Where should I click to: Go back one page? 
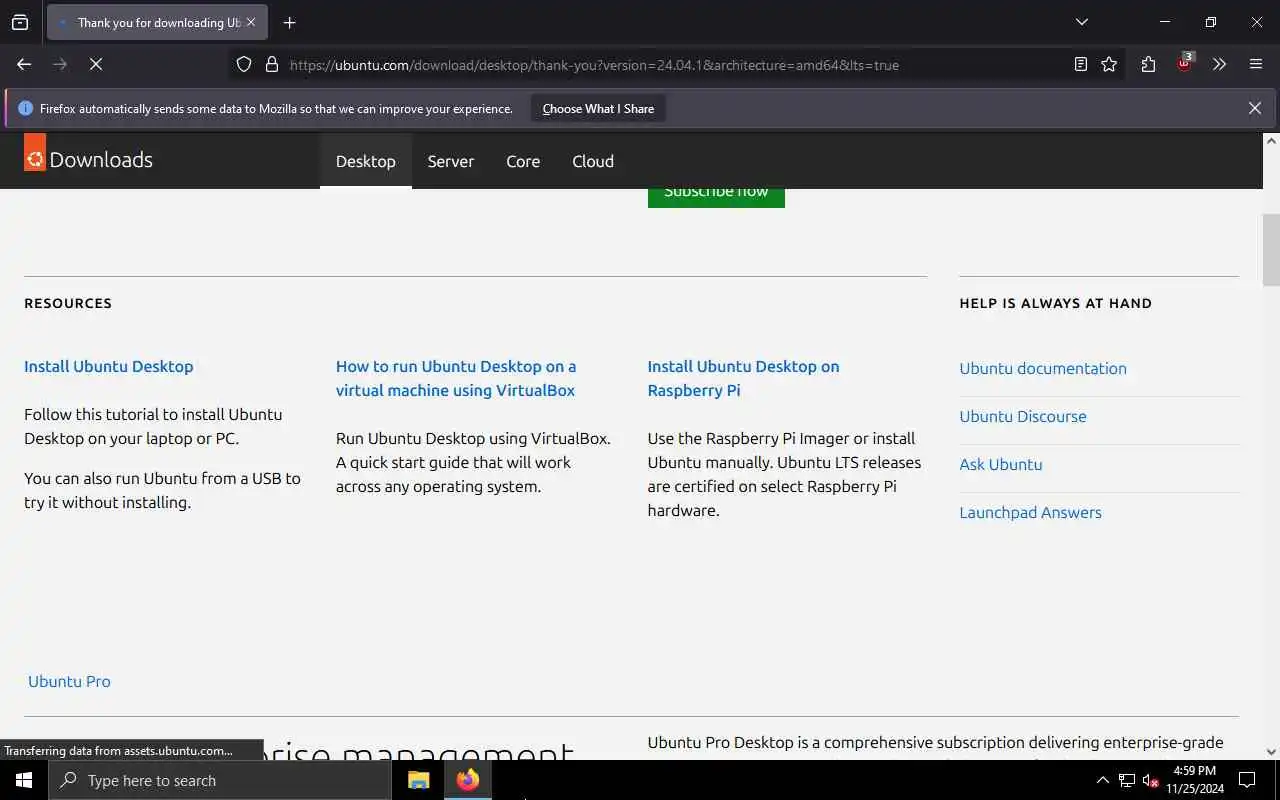24,64
